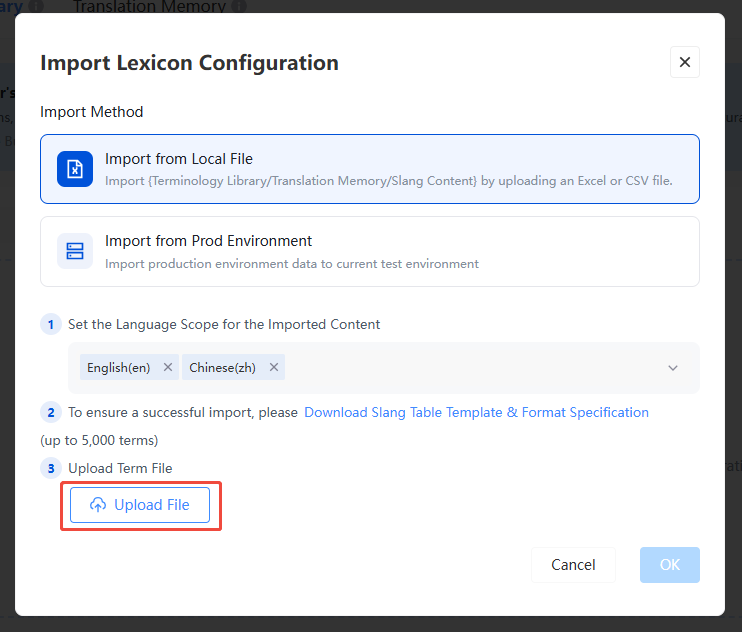The width and height of the screenshot is (742, 632).
Task: Cancel the import dialog
Action: click(573, 564)
